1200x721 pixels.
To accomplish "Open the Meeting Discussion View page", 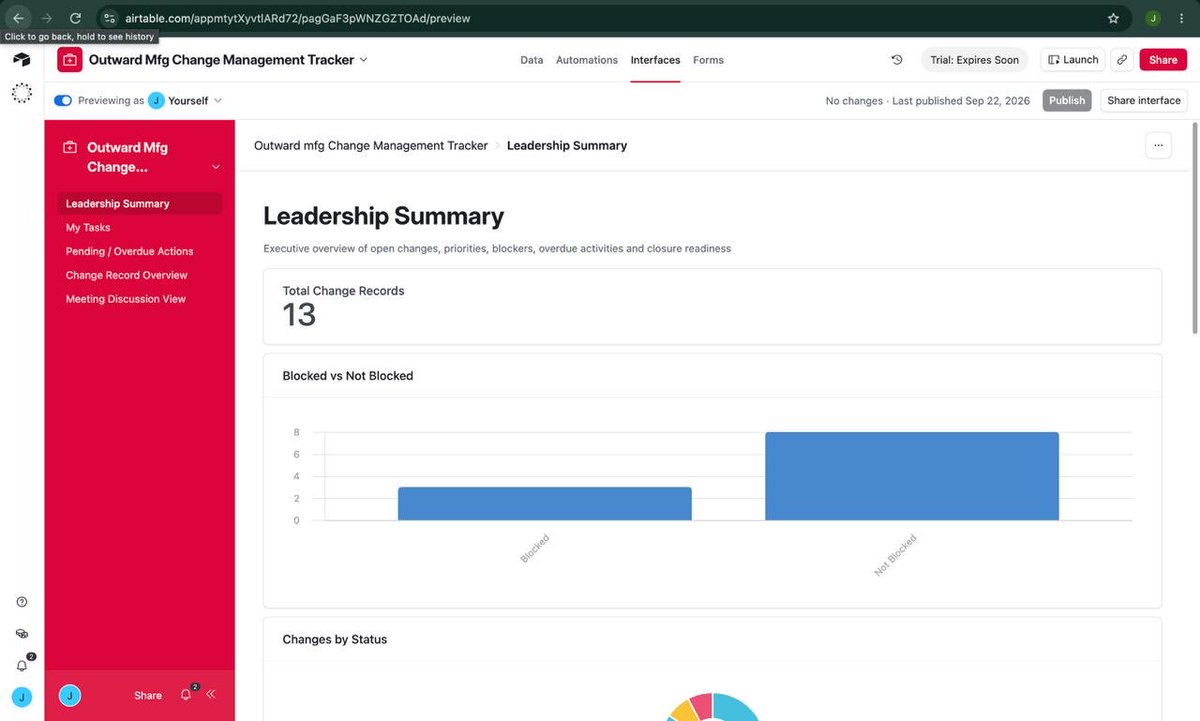I will point(140,300).
